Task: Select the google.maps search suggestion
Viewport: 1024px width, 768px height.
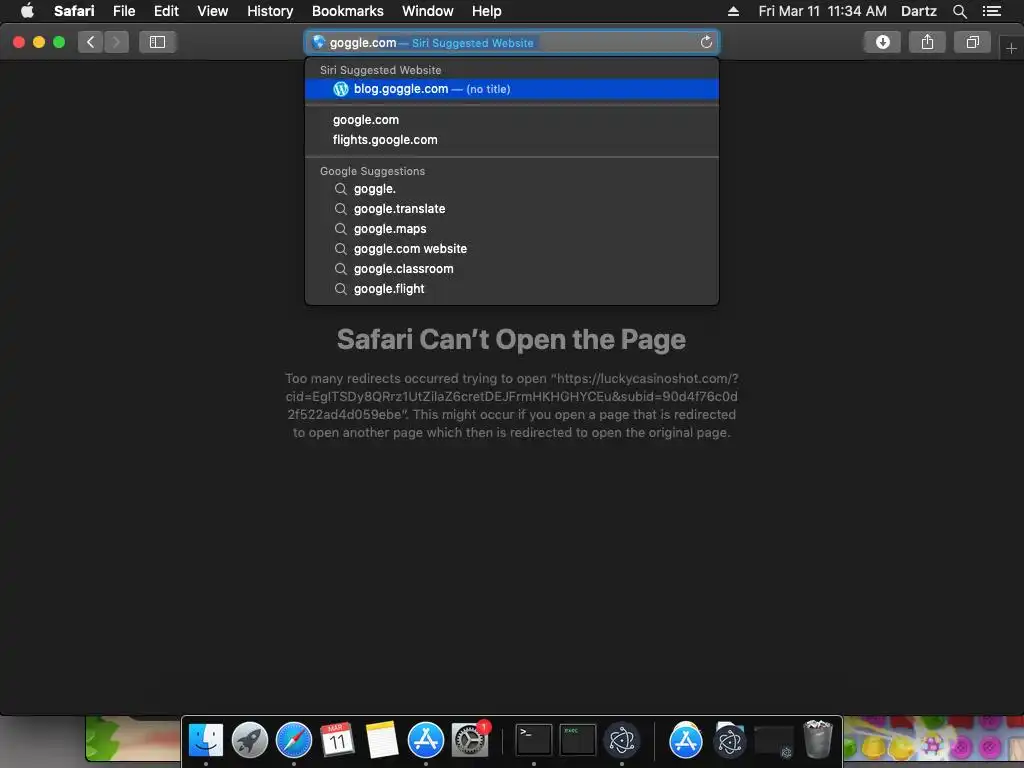Action: pos(512,229)
